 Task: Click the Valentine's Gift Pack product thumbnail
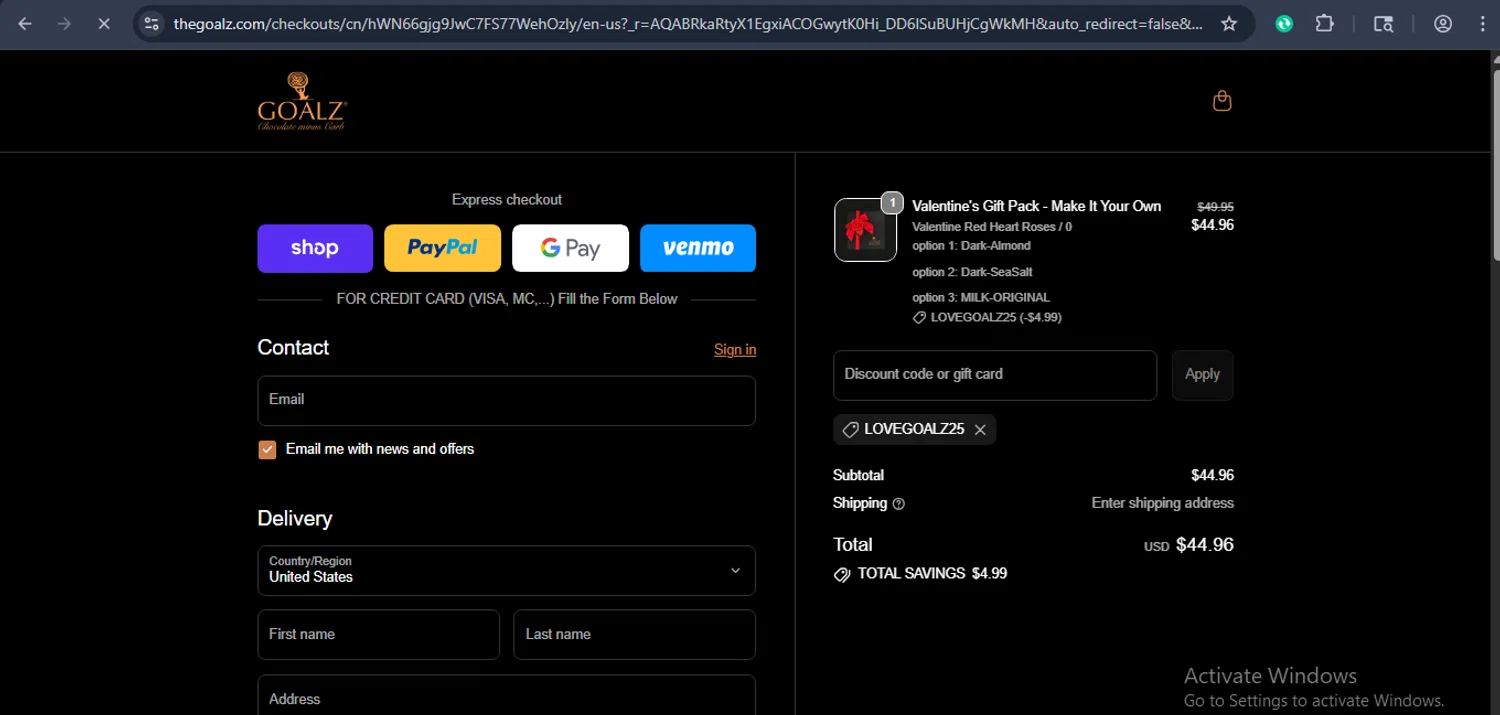coord(865,230)
